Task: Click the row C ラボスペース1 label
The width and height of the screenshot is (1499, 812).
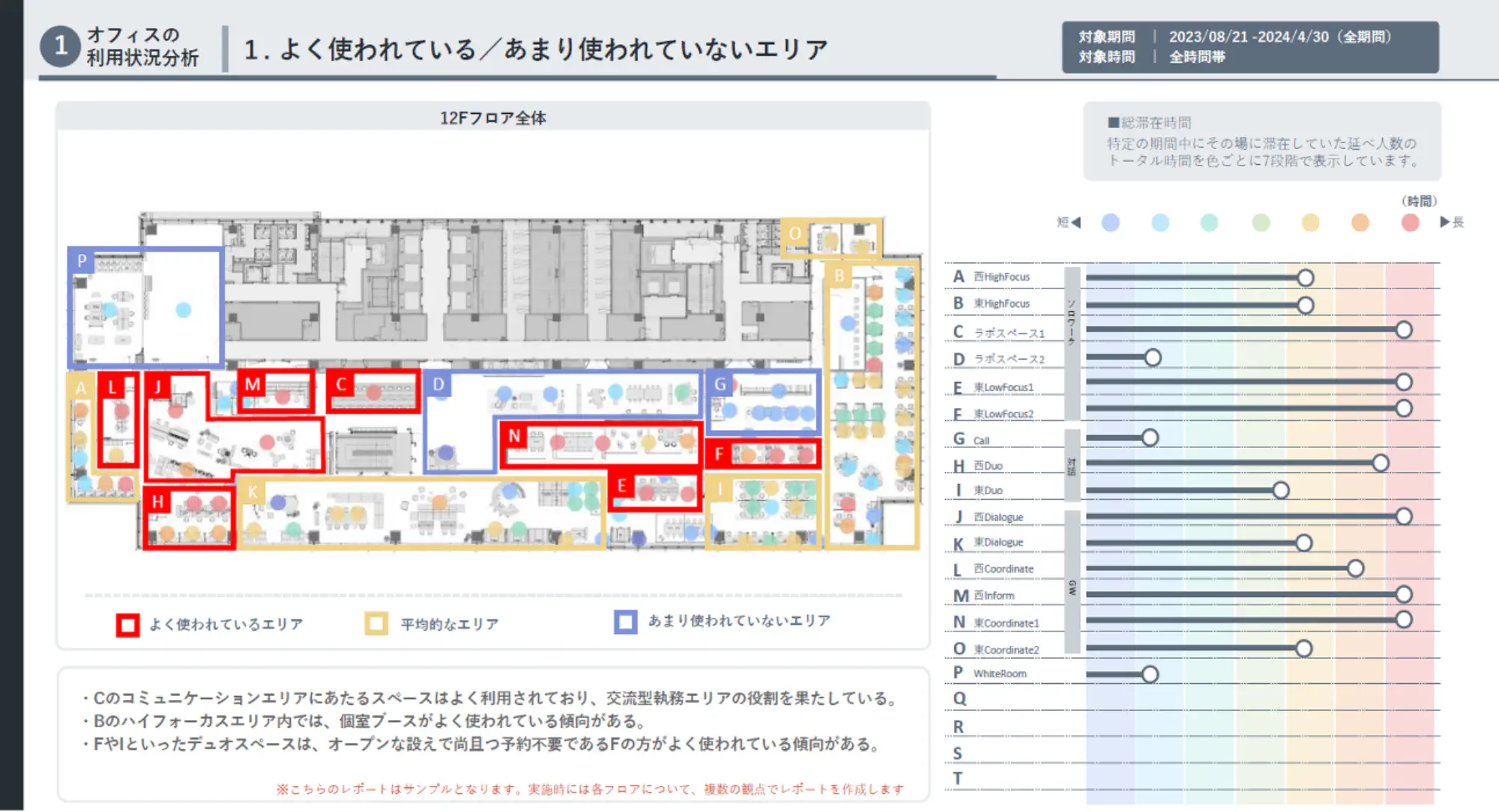Action: tap(1008, 333)
